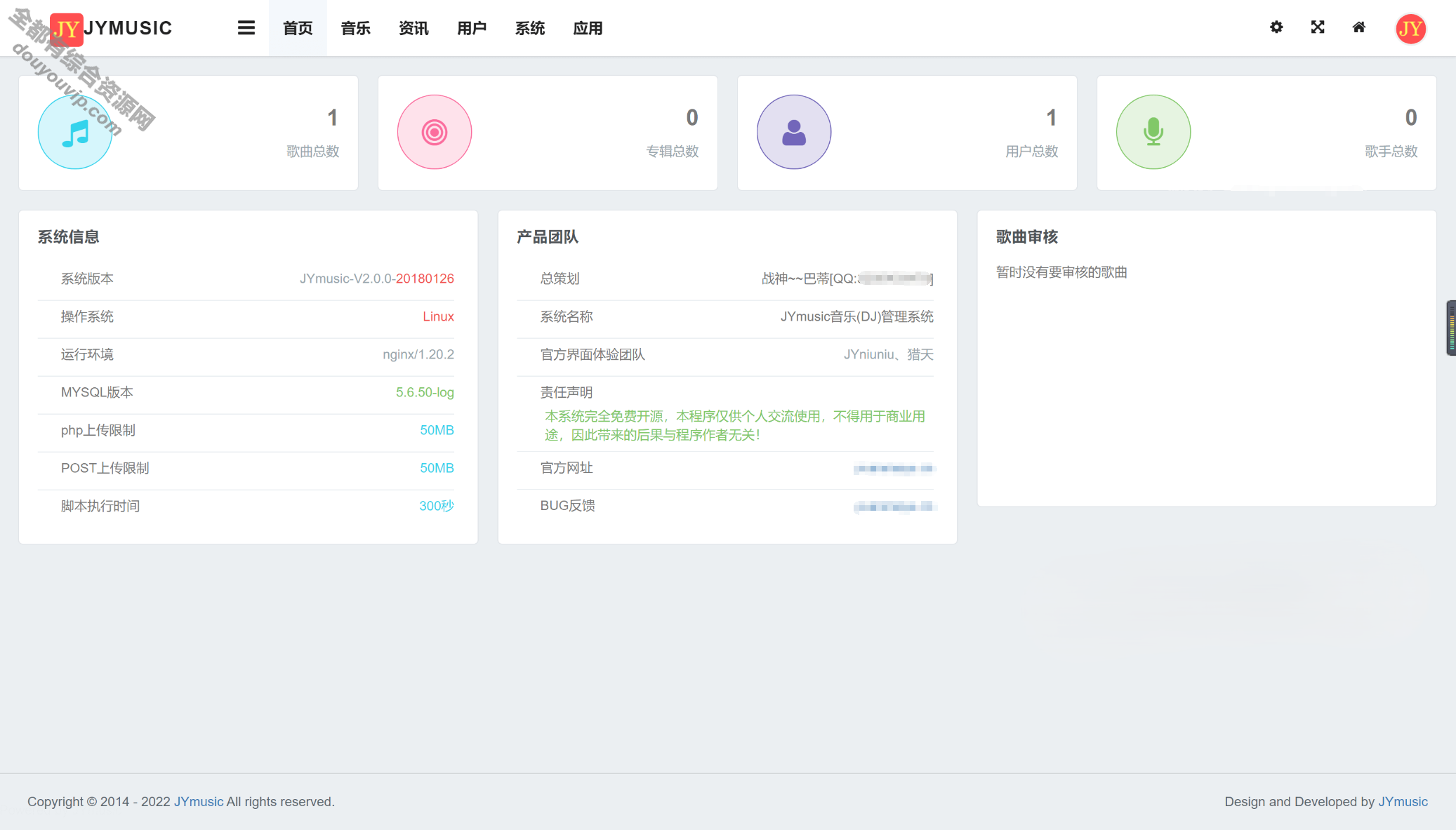The image size is (1456, 830).
Task: Click the 产品团队 panel heading
Action: [x=548, y=237]
